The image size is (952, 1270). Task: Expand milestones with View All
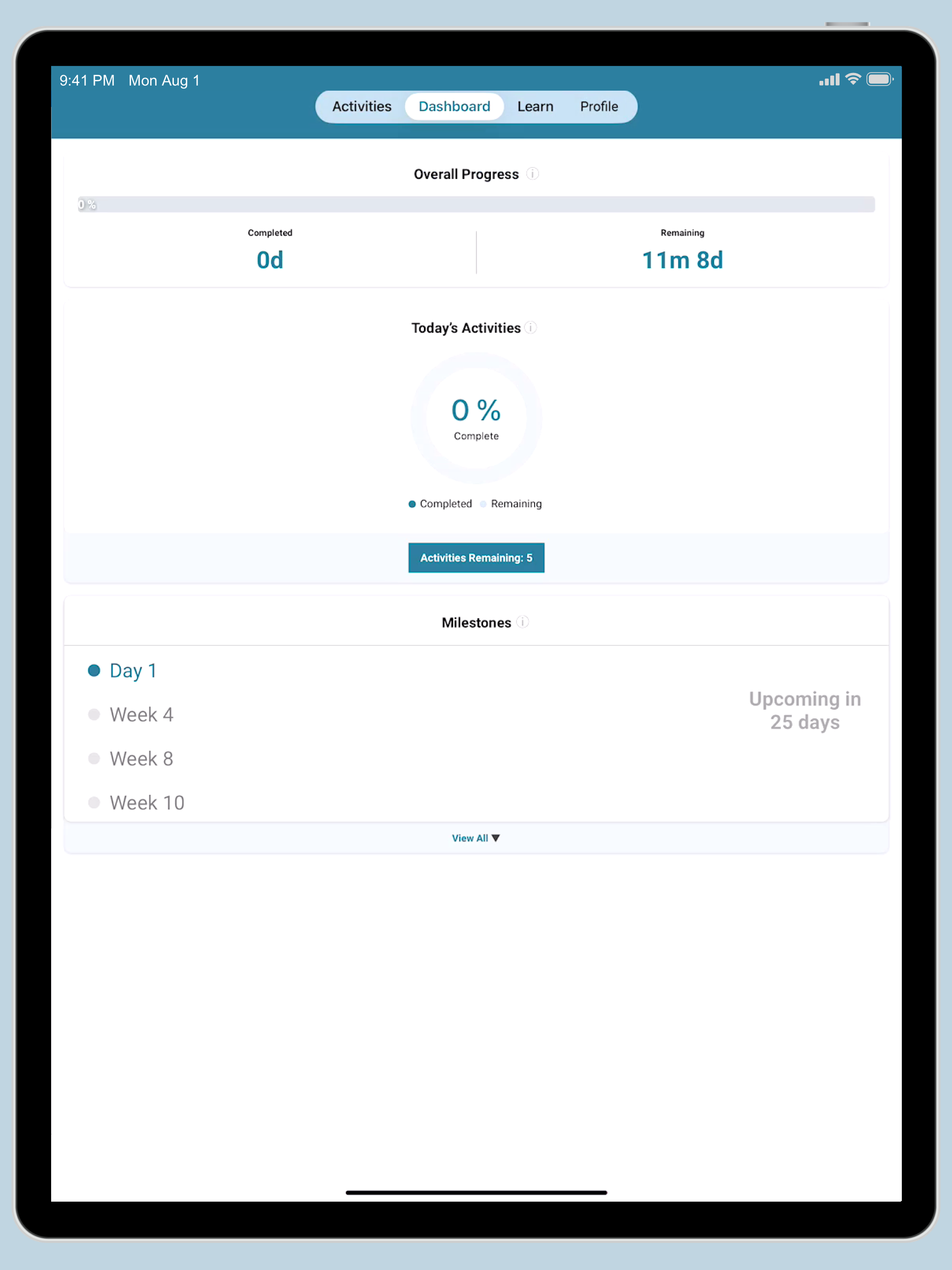(476, 838)
